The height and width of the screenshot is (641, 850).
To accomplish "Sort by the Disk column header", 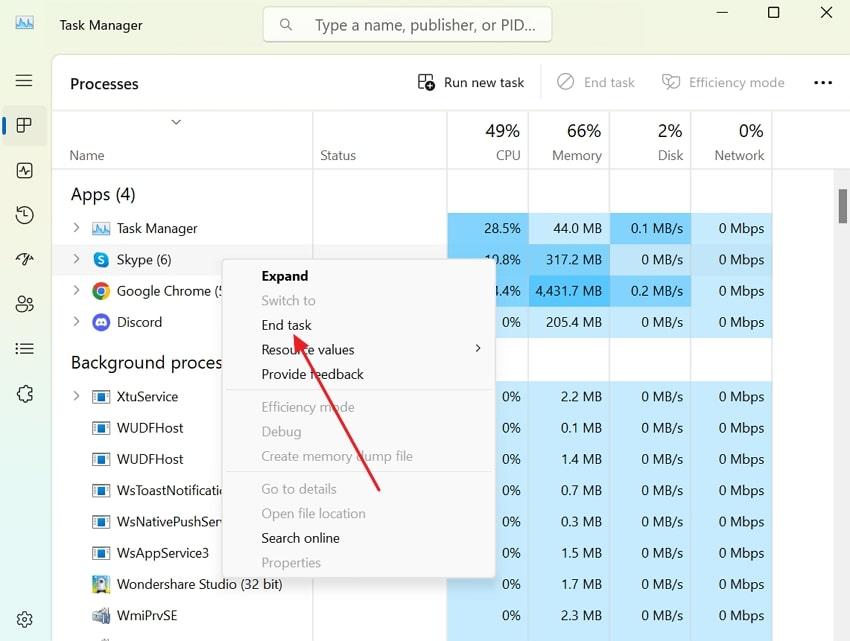I will click(650, 141).
